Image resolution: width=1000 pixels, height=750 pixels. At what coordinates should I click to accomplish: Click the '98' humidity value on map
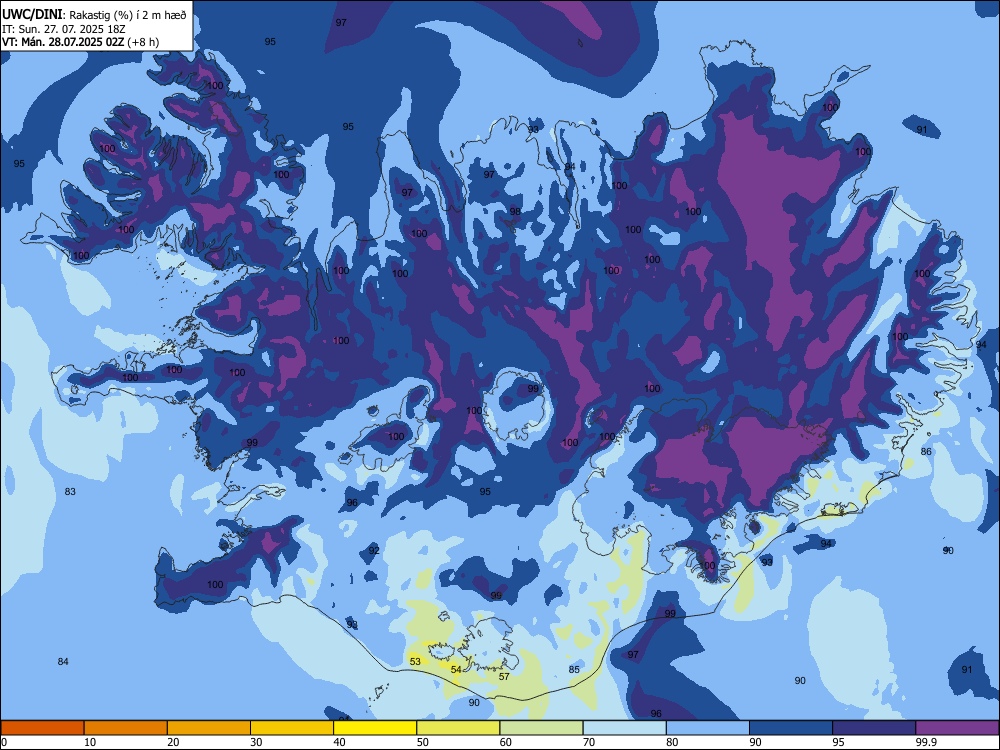coord(515,212)
